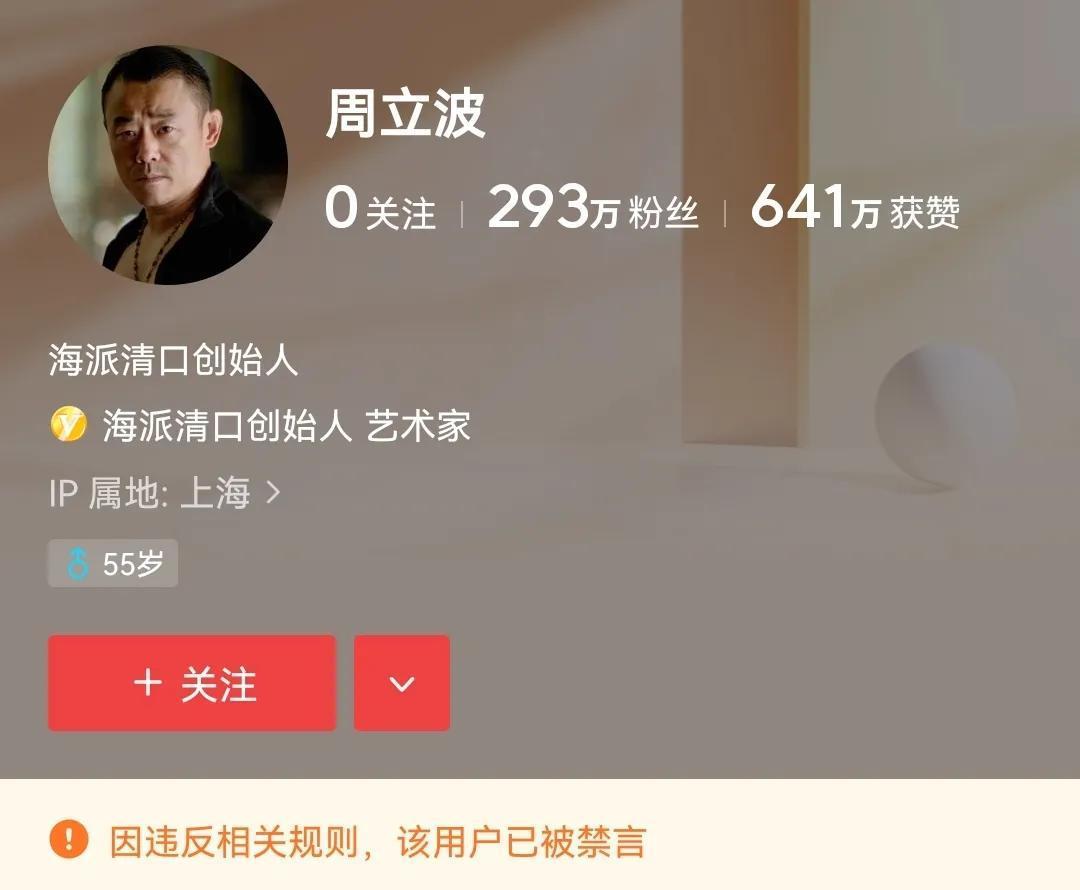Image resolution: width=1080 pixels, height=890 pixels.
Task: Tap the plus sign in follow button
Action: (x=148, y=683)
